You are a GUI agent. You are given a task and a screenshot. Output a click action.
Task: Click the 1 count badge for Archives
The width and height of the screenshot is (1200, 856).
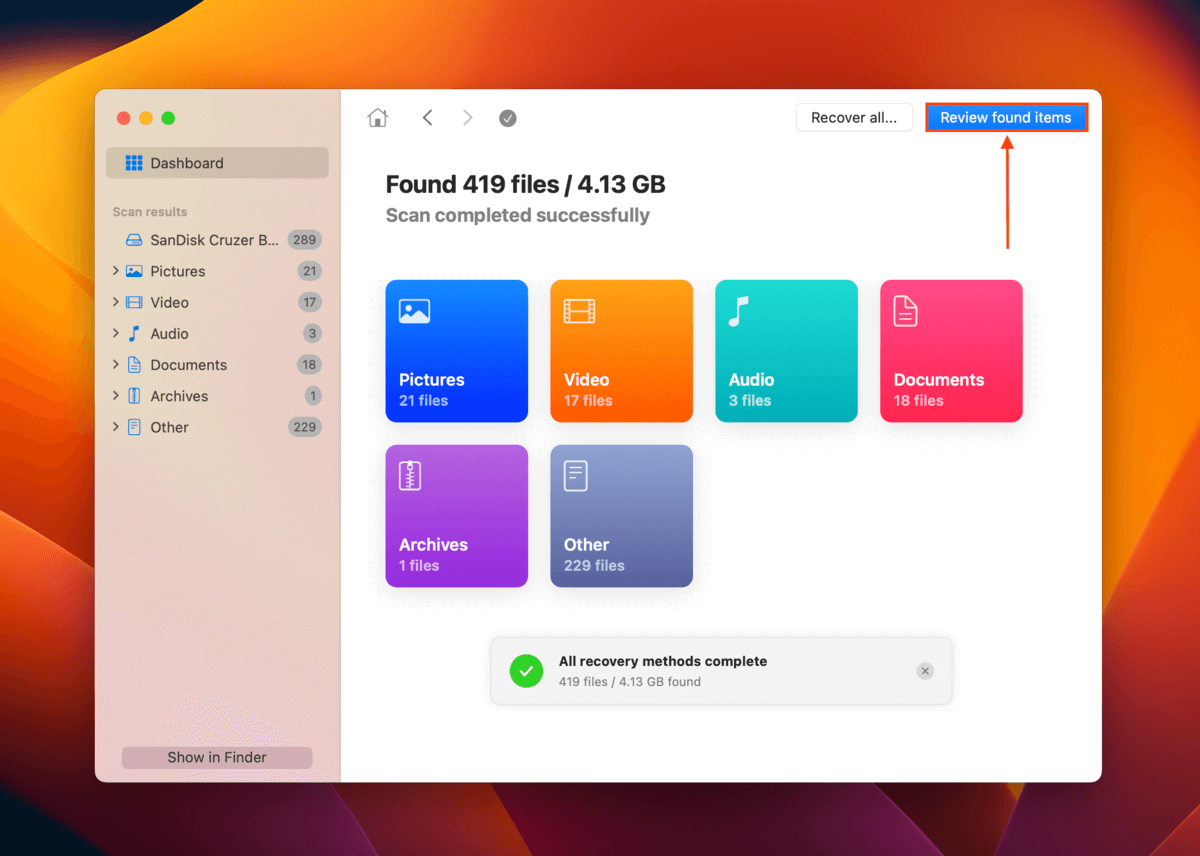[312, 396]
